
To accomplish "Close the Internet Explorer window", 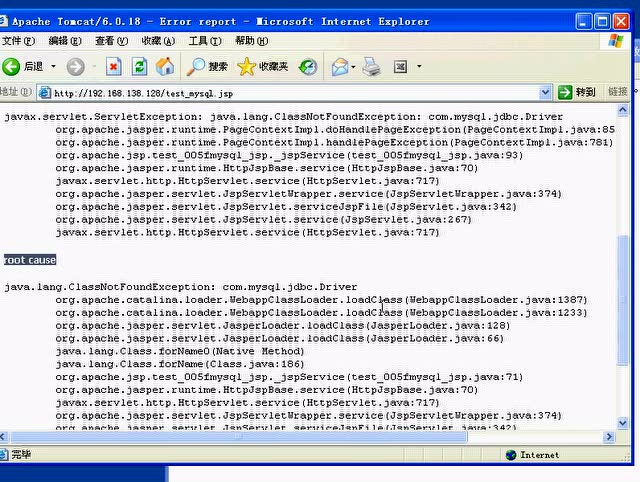I will [x=621, y=21].
